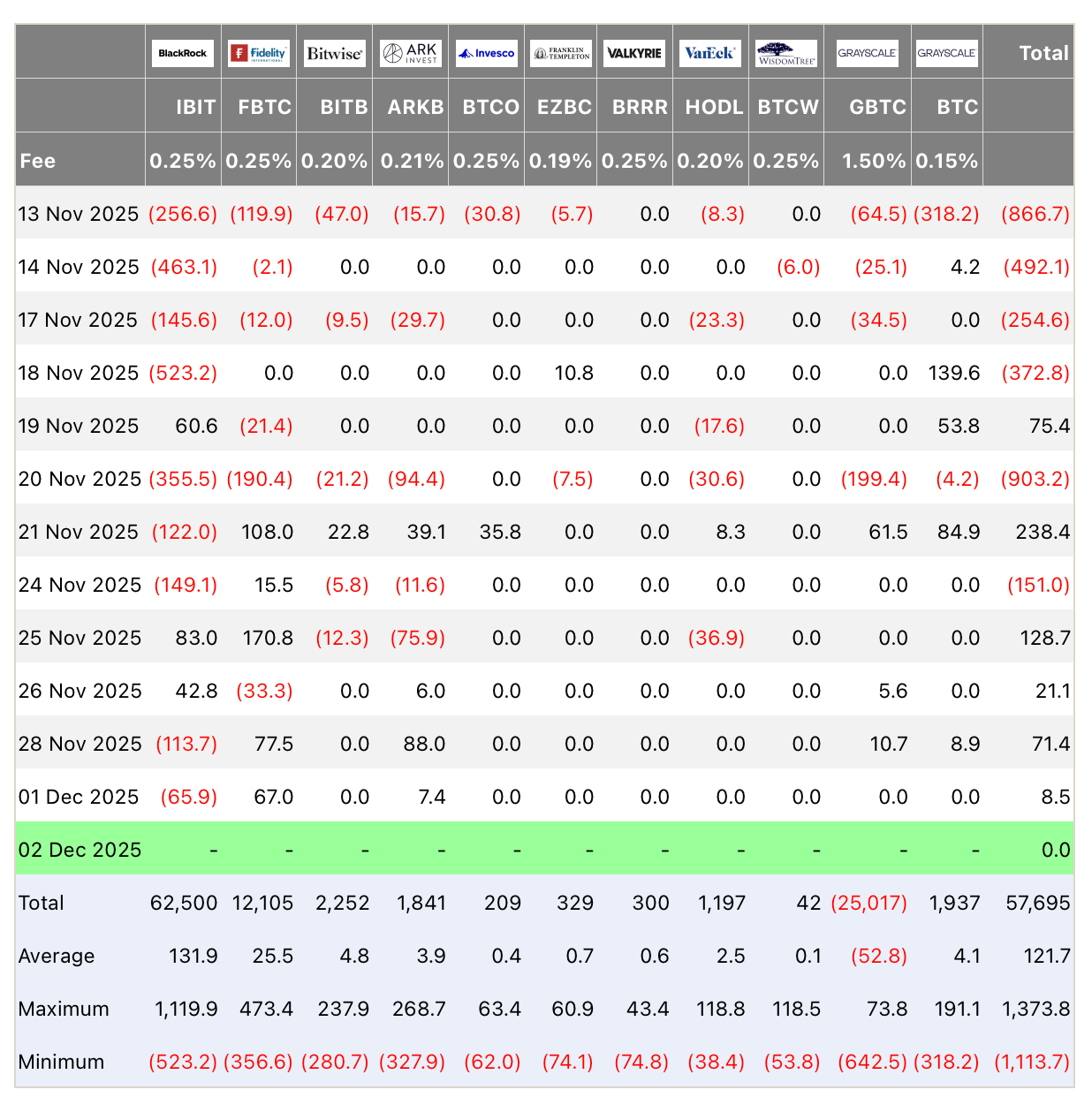The width and height of the screenshot is (1092, 1097).
Task: Click the highlighted 02 Dec 2025 row date
Action: click(80, 850)
